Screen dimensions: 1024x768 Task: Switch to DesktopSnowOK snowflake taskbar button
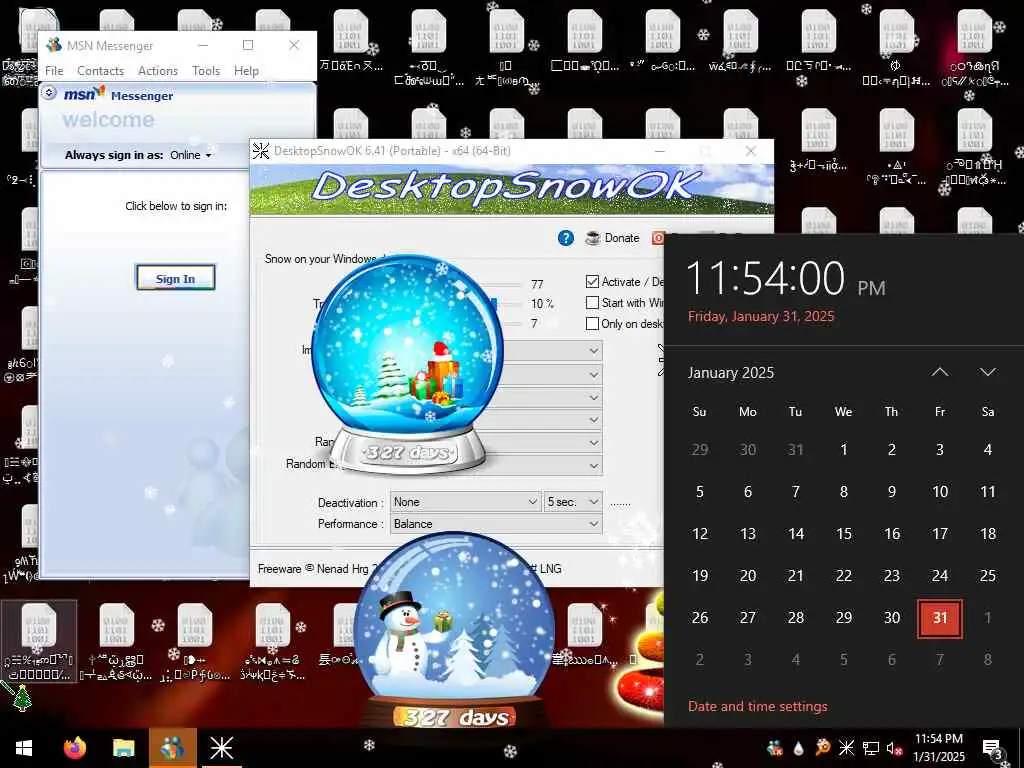coord(221,748)
